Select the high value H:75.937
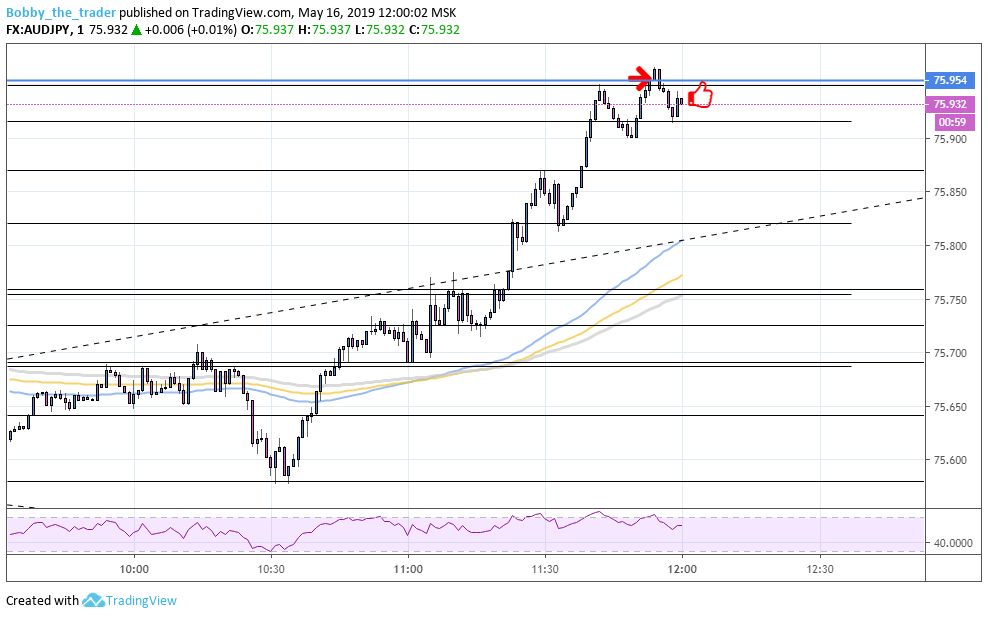The height and width of the screenshot is (618, 988). tap(326, 30)
